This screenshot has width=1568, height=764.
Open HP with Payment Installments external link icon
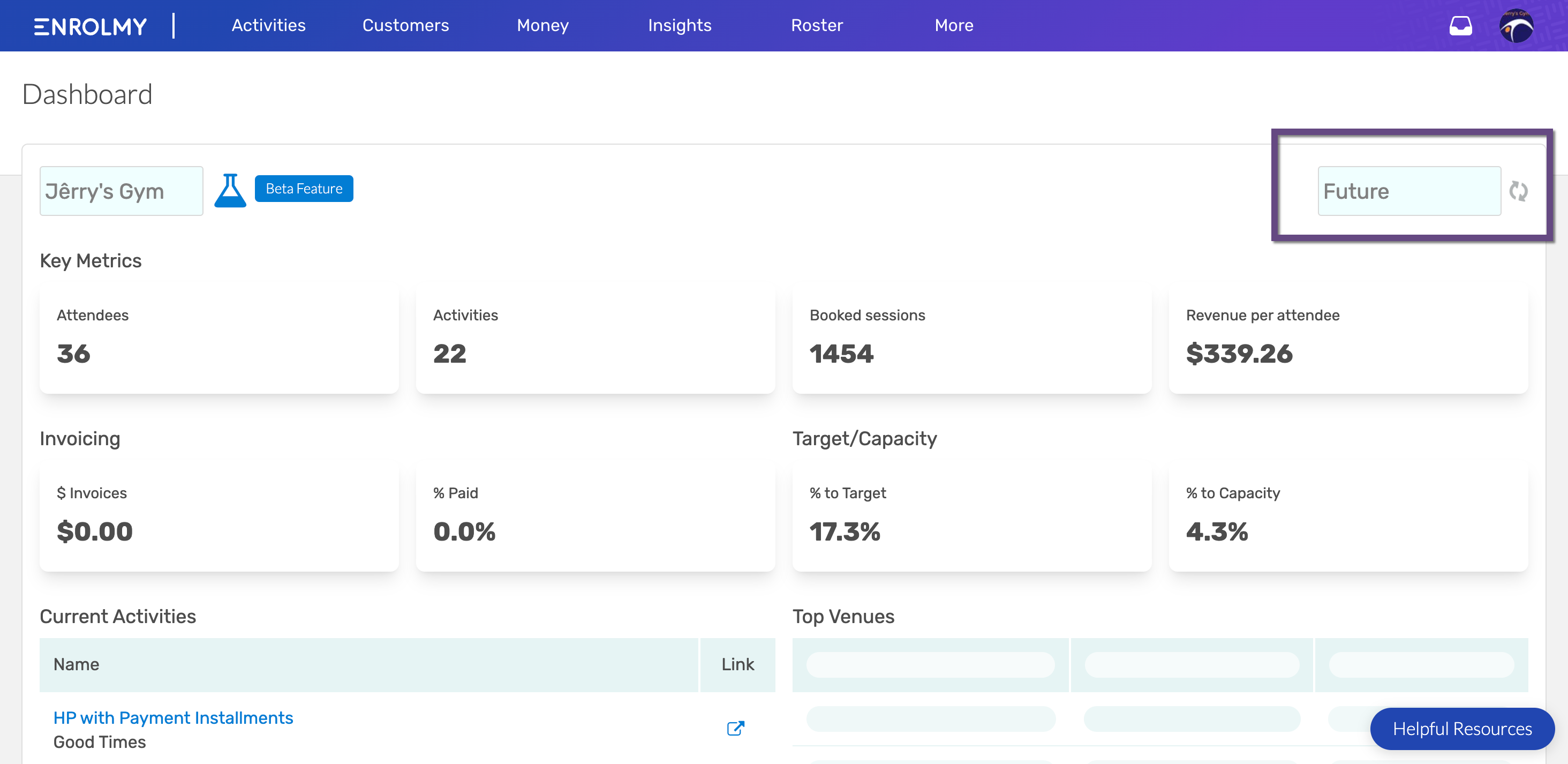pyautogui.click(x=736, y=728)
